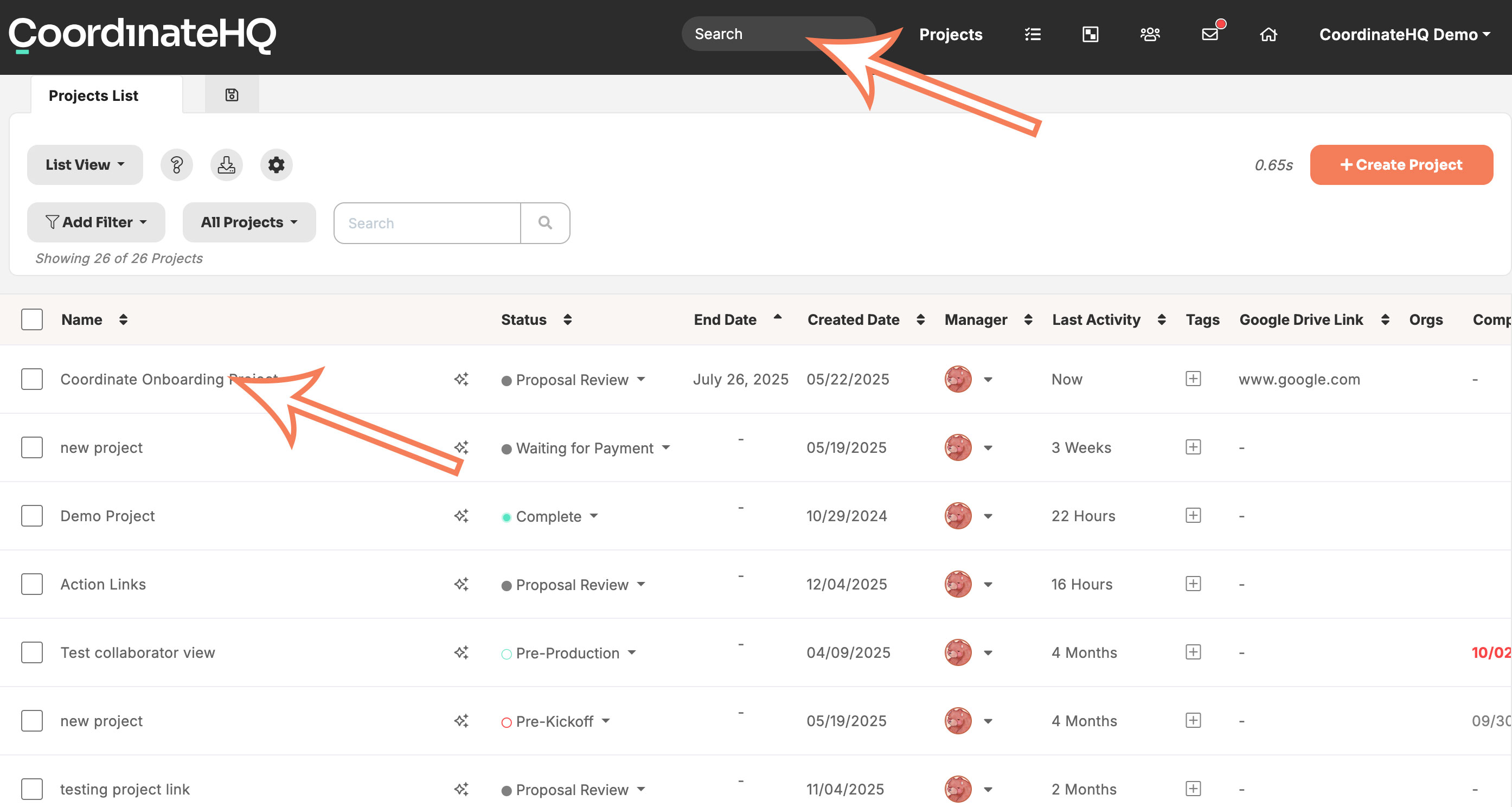The image size is (1512, 807).
Task: Open the list settings gear icon
Action: pyautogui.click(x=277, y=165)
